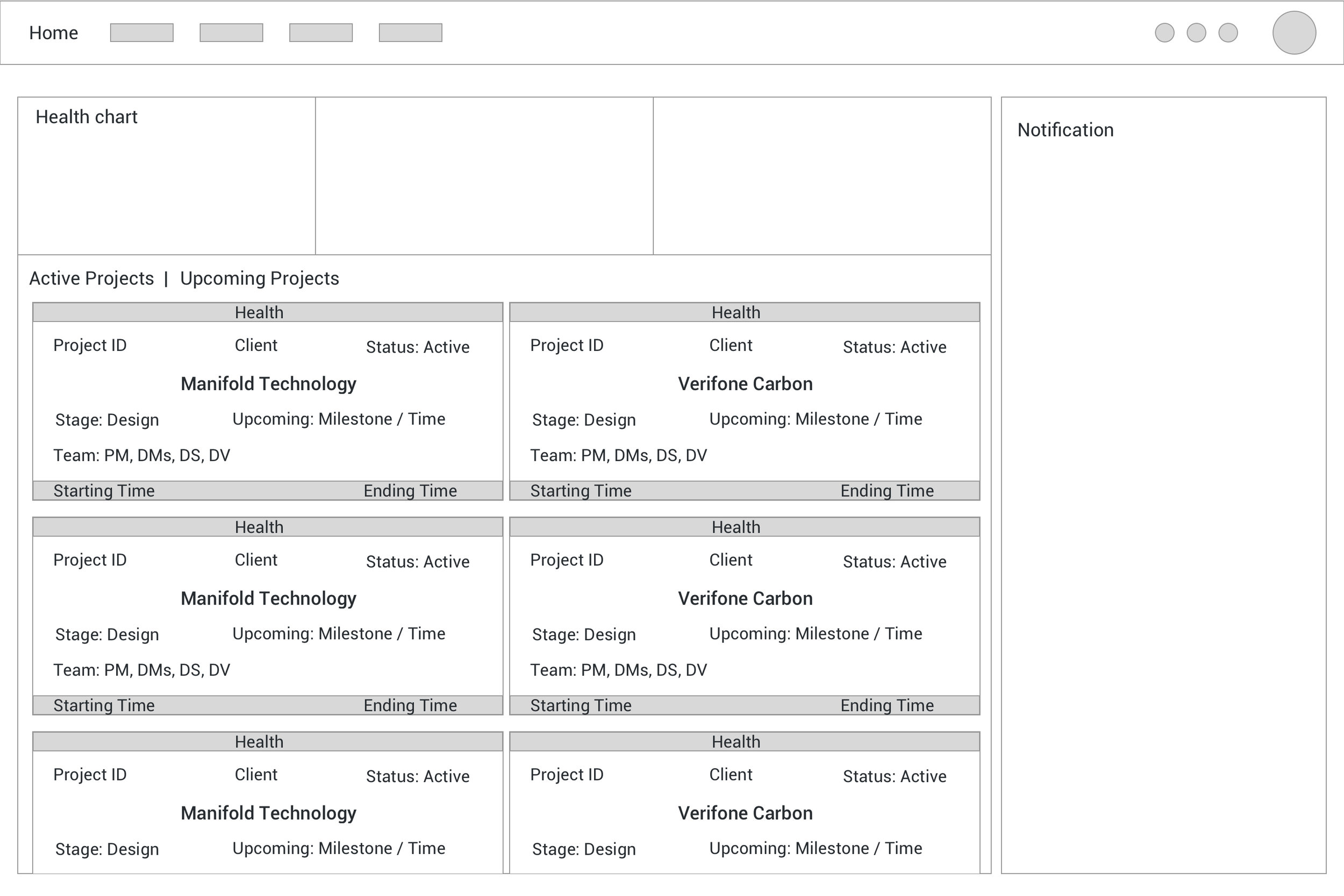This screenshot has width=1344, height=896.
Task: Click Health bar on third-row Manifold Technology card
Action: click(x=268, y=742)
